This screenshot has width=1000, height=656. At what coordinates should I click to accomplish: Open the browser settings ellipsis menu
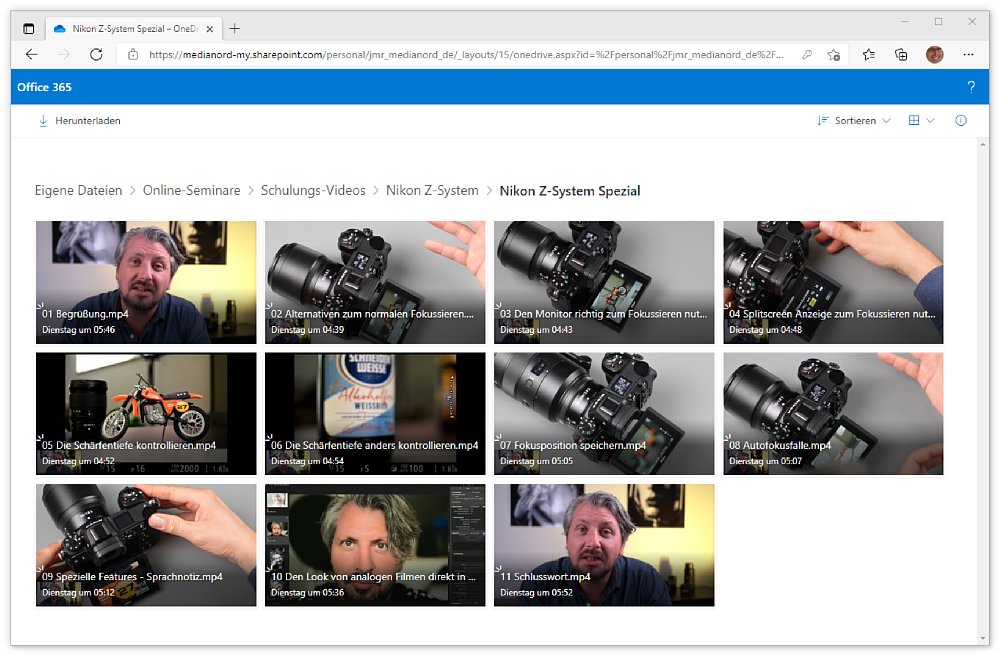[968, 55]
